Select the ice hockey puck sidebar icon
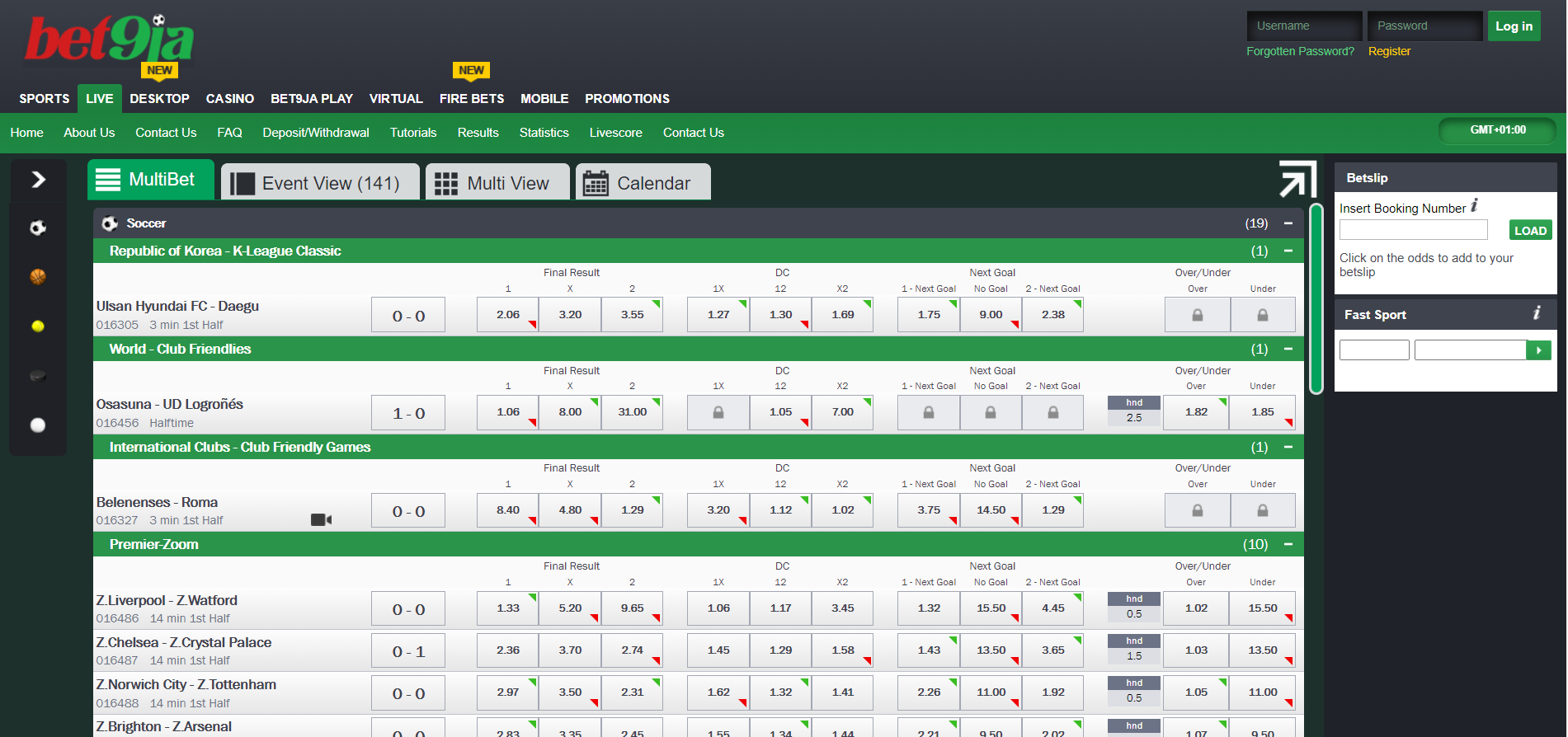Image resolution: width=1568 pixels, height=737 pixels. click(38, 376)
